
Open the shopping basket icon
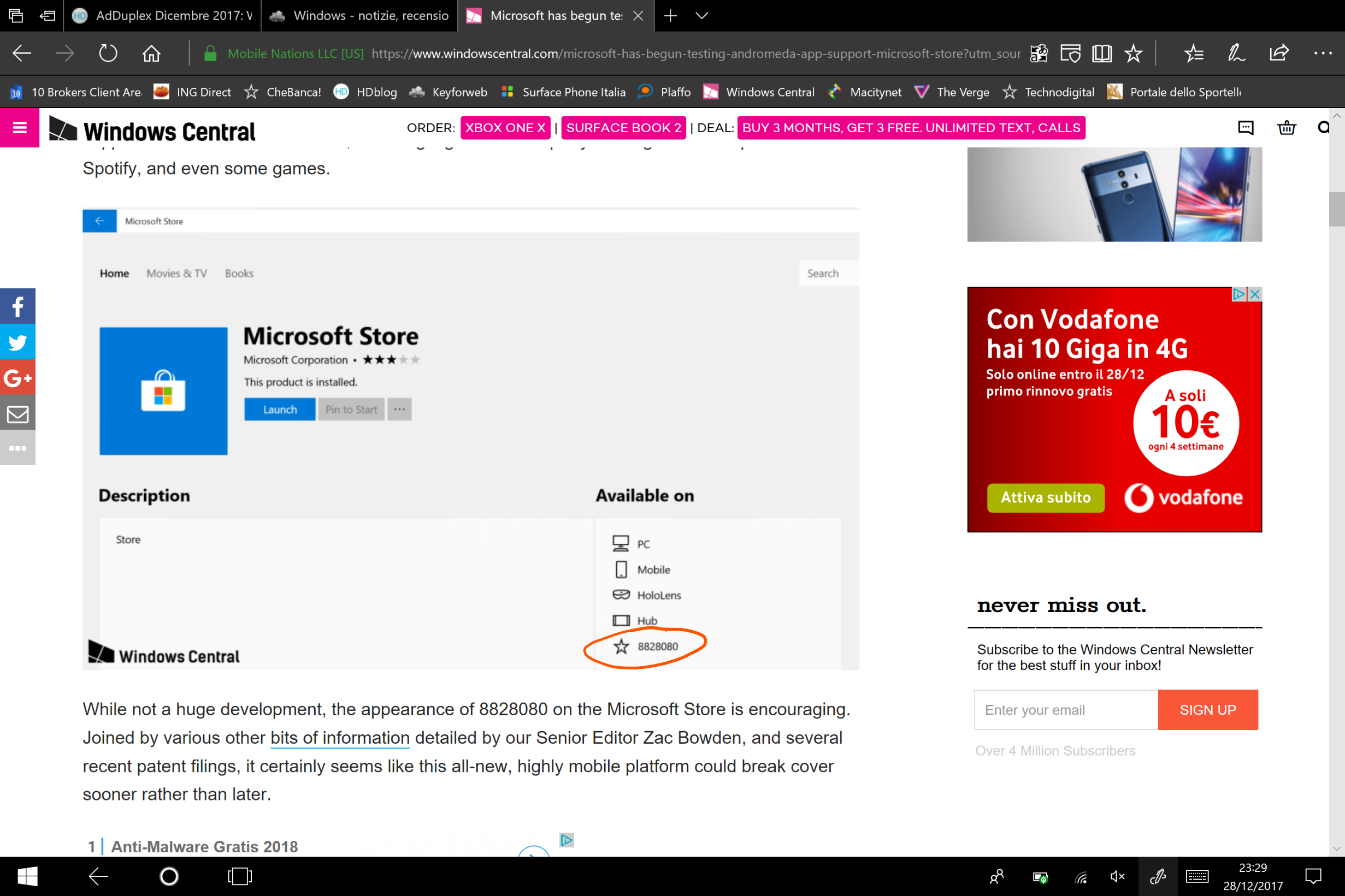[1286, 127]
